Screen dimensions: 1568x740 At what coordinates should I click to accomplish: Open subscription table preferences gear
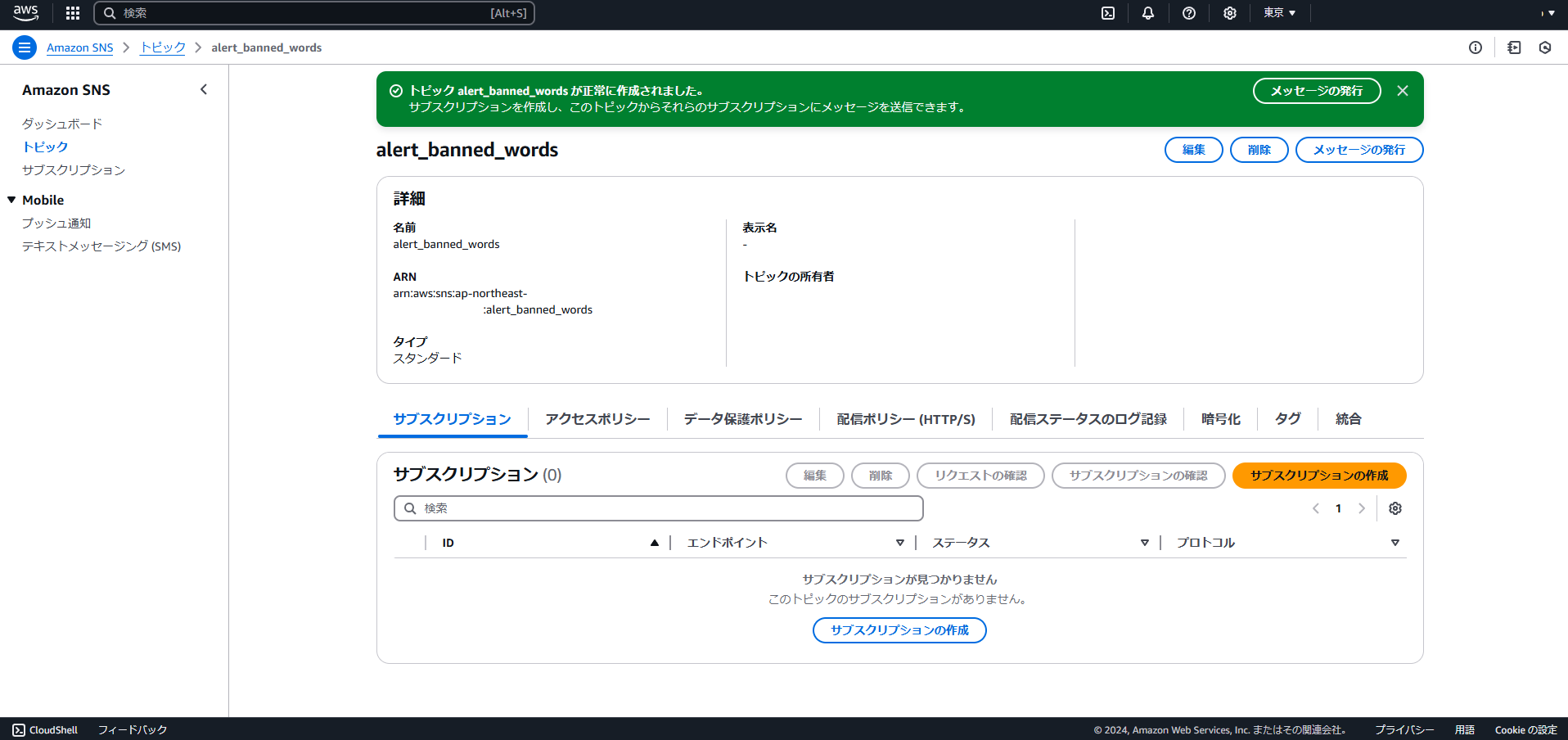pyautogui.click(x=1395, y=508)
